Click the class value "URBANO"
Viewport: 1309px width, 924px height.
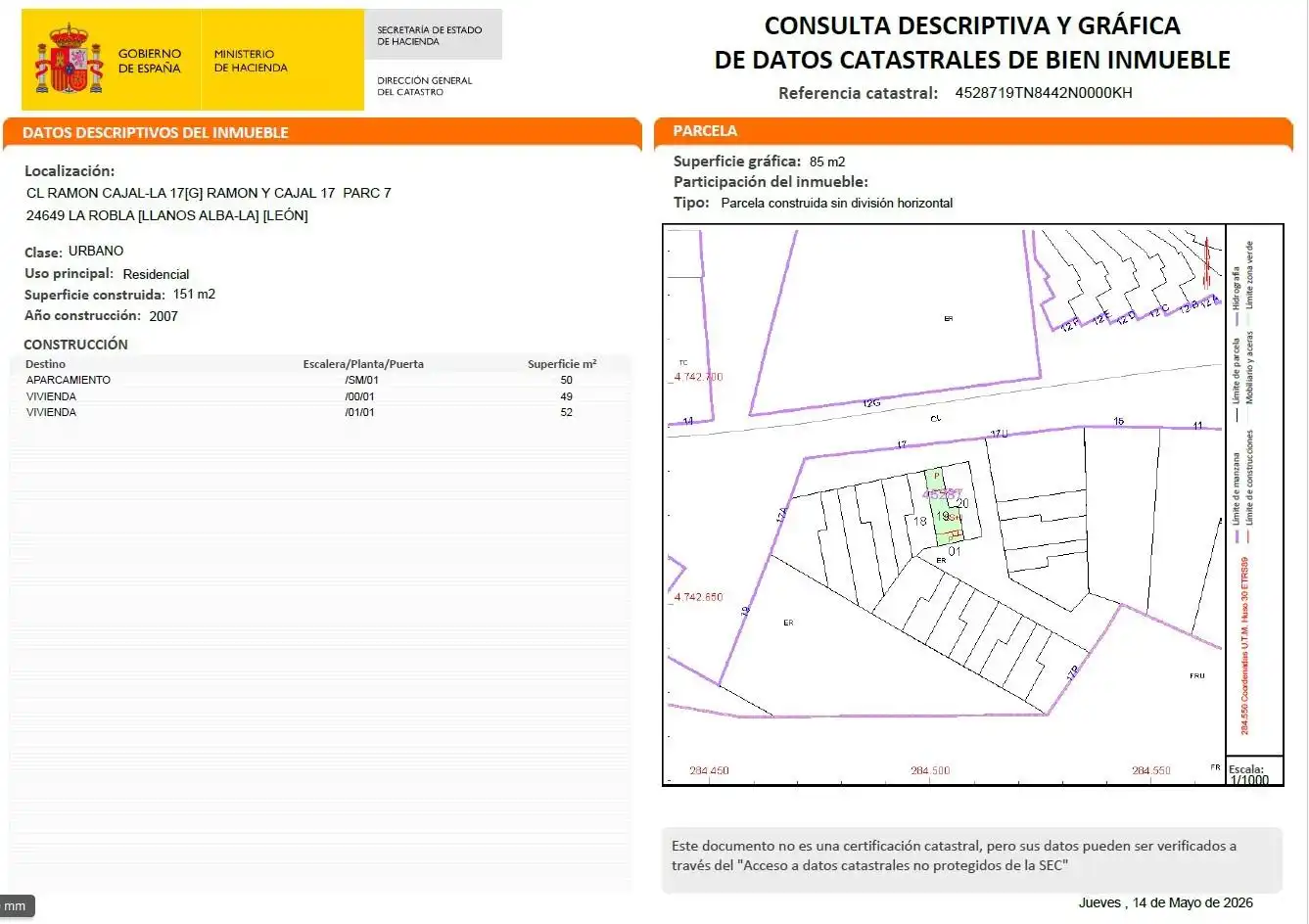96,251
